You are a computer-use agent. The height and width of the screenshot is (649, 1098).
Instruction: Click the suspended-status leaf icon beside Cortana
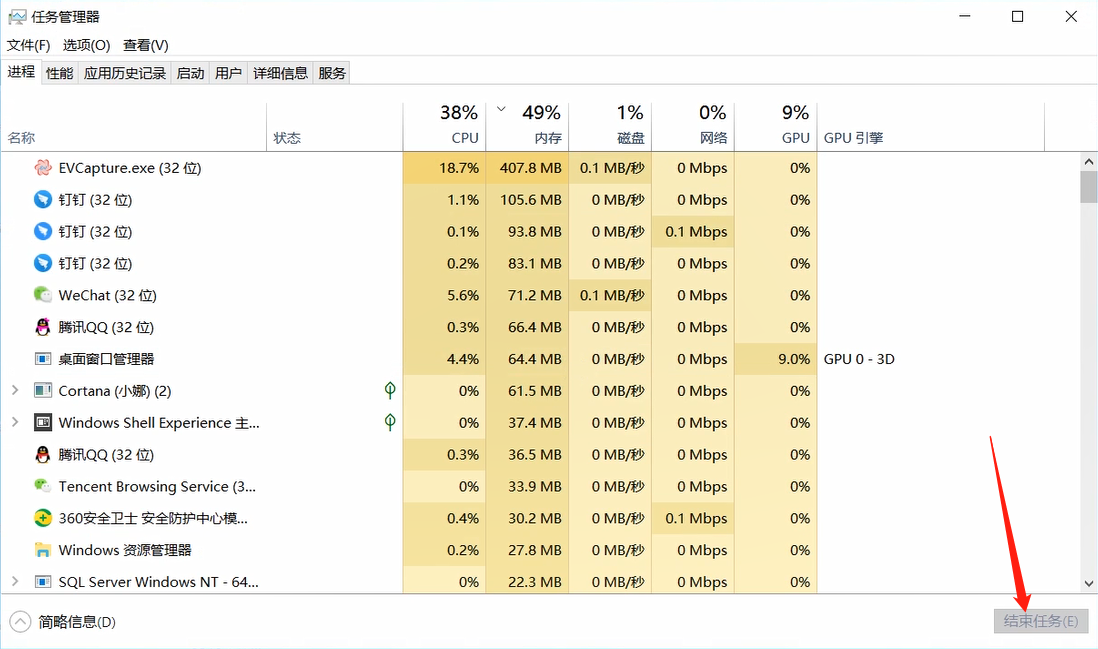pyautogui.click(x=389, y=390)
